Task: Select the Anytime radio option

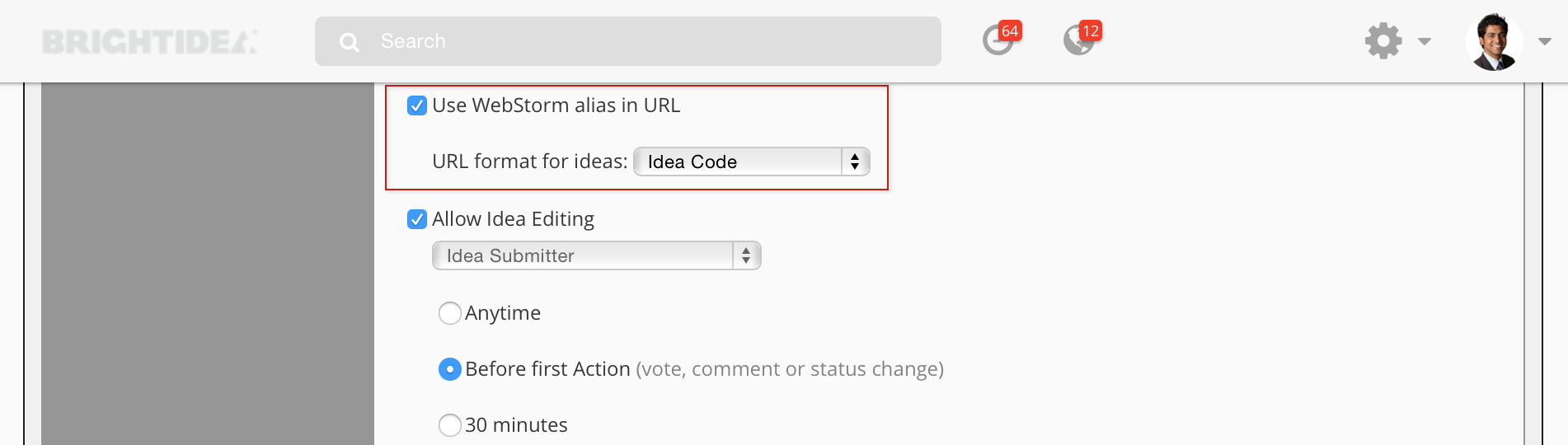Action: pos(449,313)
